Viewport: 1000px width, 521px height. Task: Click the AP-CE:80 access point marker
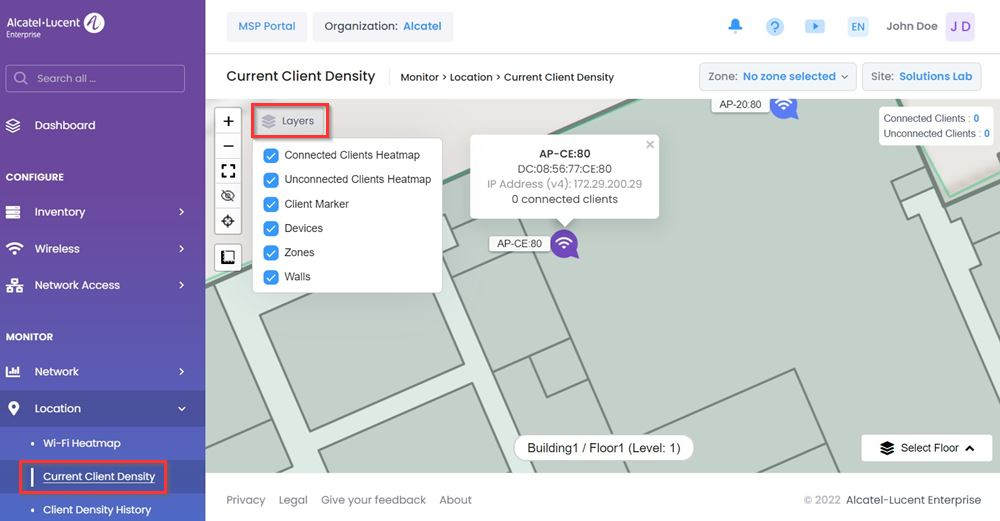click(x=564, y=244)
